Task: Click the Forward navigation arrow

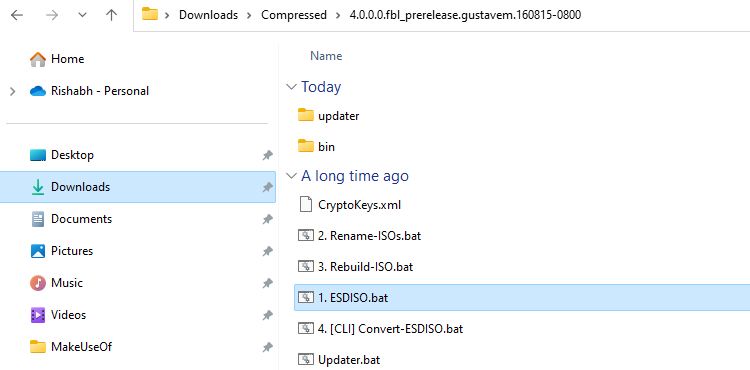Action: coord(52,15)
